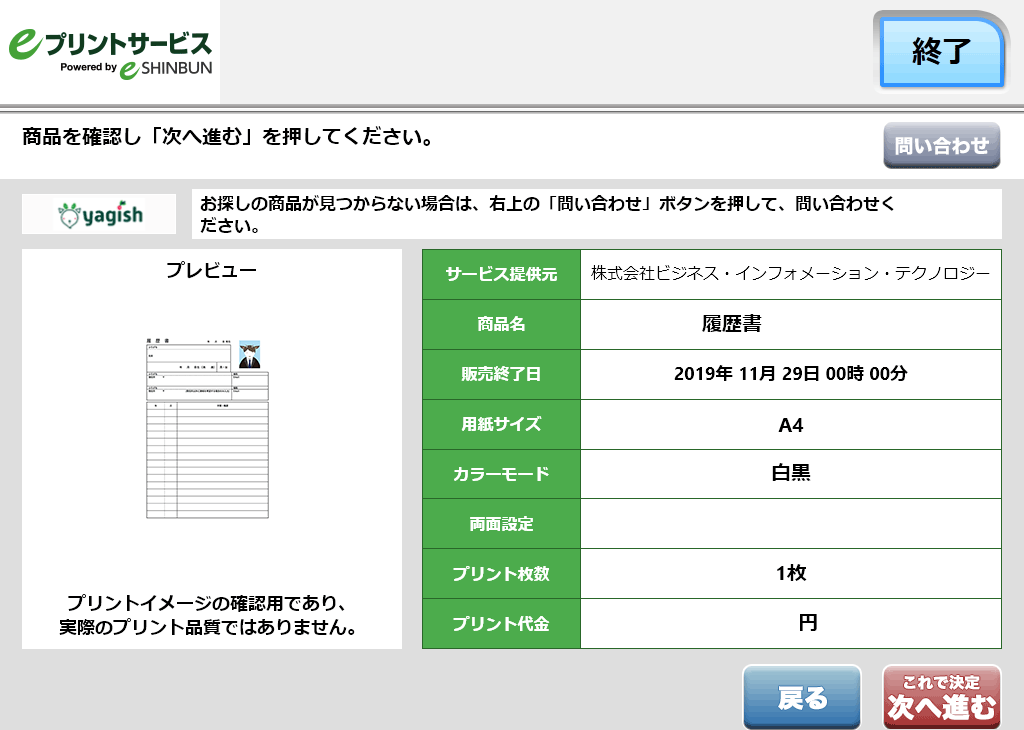Click the プリント枚数 label cell
The width and height of the screenshot is (1024, 730).
(502, 574)
